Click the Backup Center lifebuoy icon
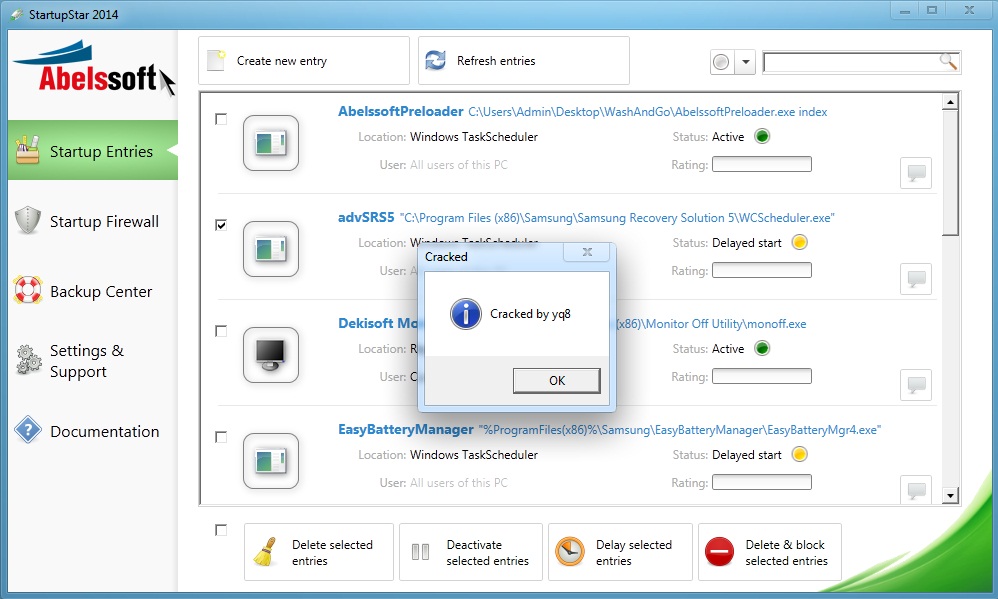 pyautogui.click(x=28, y=290)
